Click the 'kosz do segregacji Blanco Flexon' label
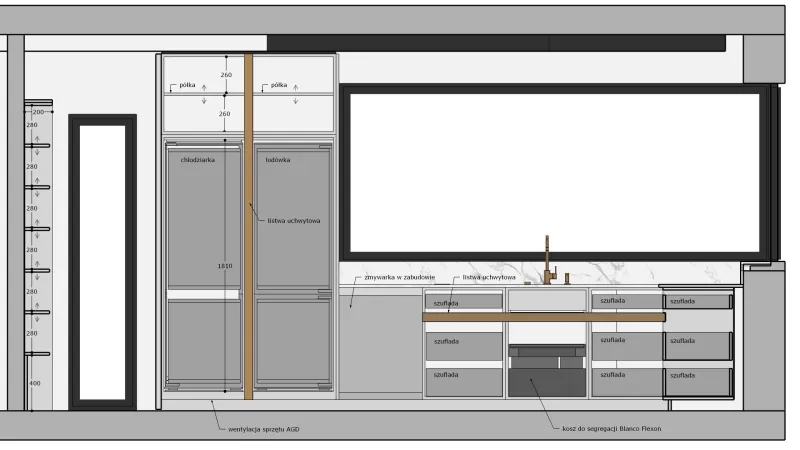This screenshot has width=800, height=450. 612,429
